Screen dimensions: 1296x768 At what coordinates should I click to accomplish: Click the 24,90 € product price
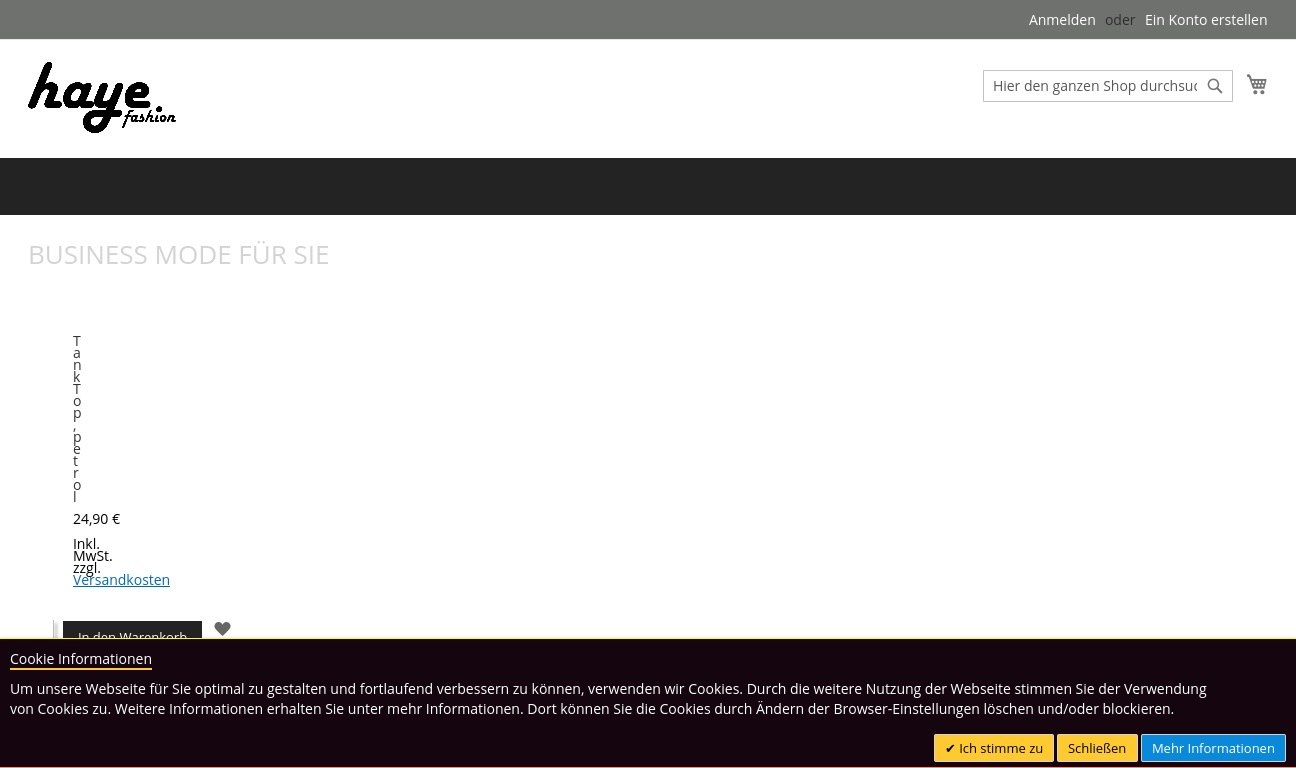(x=96, y=519)
